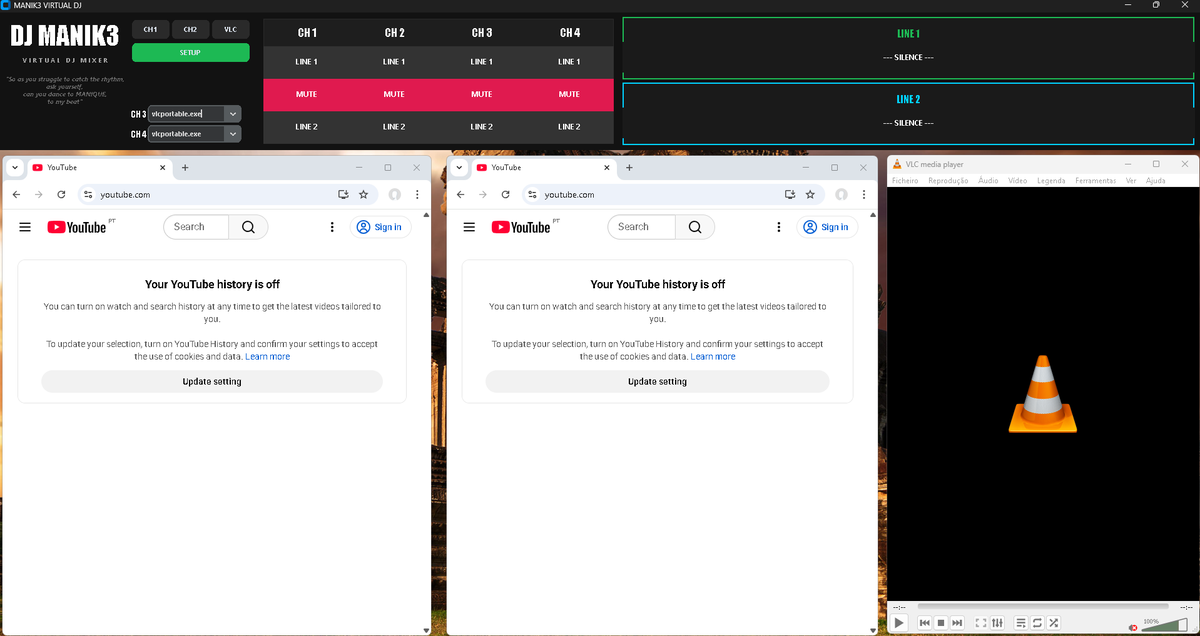Click Search field in left YouTube window

(x=196, y=227)
